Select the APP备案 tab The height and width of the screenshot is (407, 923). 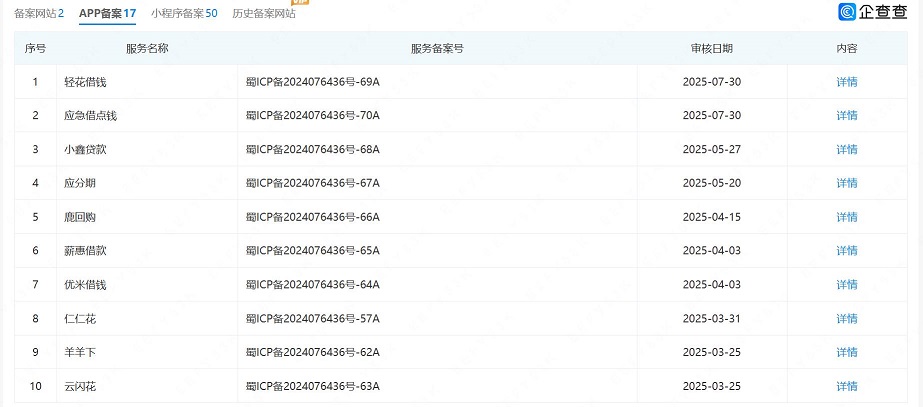[x=108, y=14]
